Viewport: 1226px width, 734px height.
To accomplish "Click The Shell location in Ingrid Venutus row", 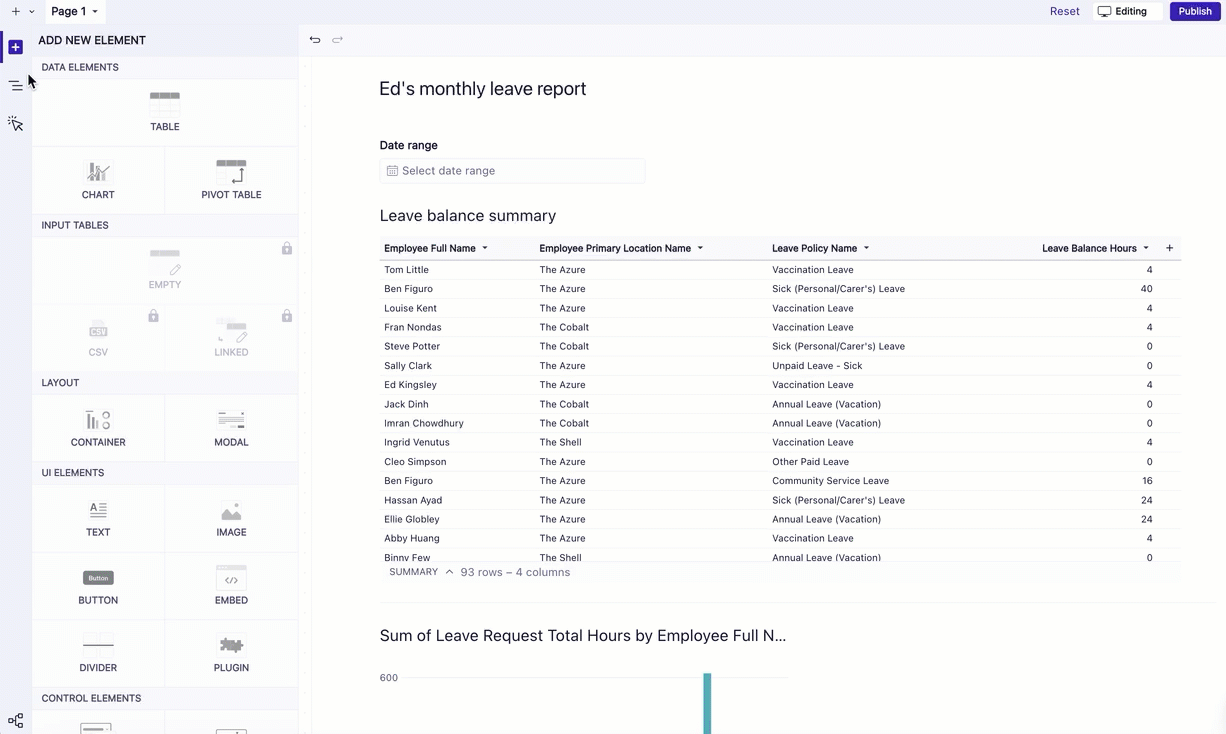I will point(560,442).
